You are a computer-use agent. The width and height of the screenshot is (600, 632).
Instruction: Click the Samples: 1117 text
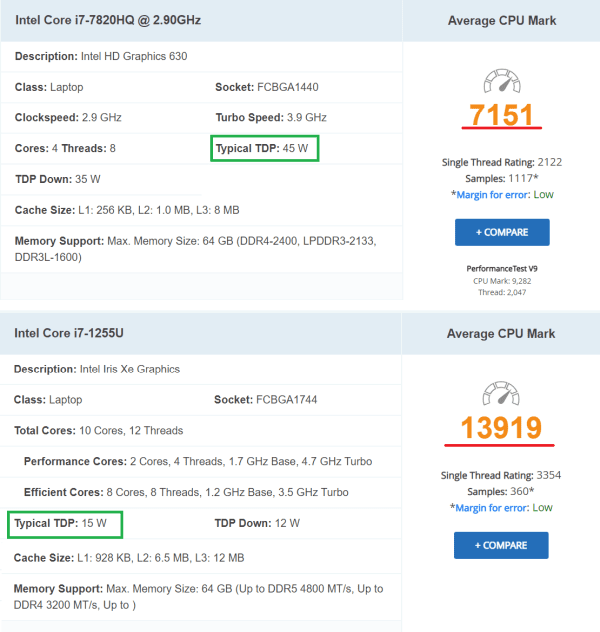pyautogui.click(x=502, y=179)
